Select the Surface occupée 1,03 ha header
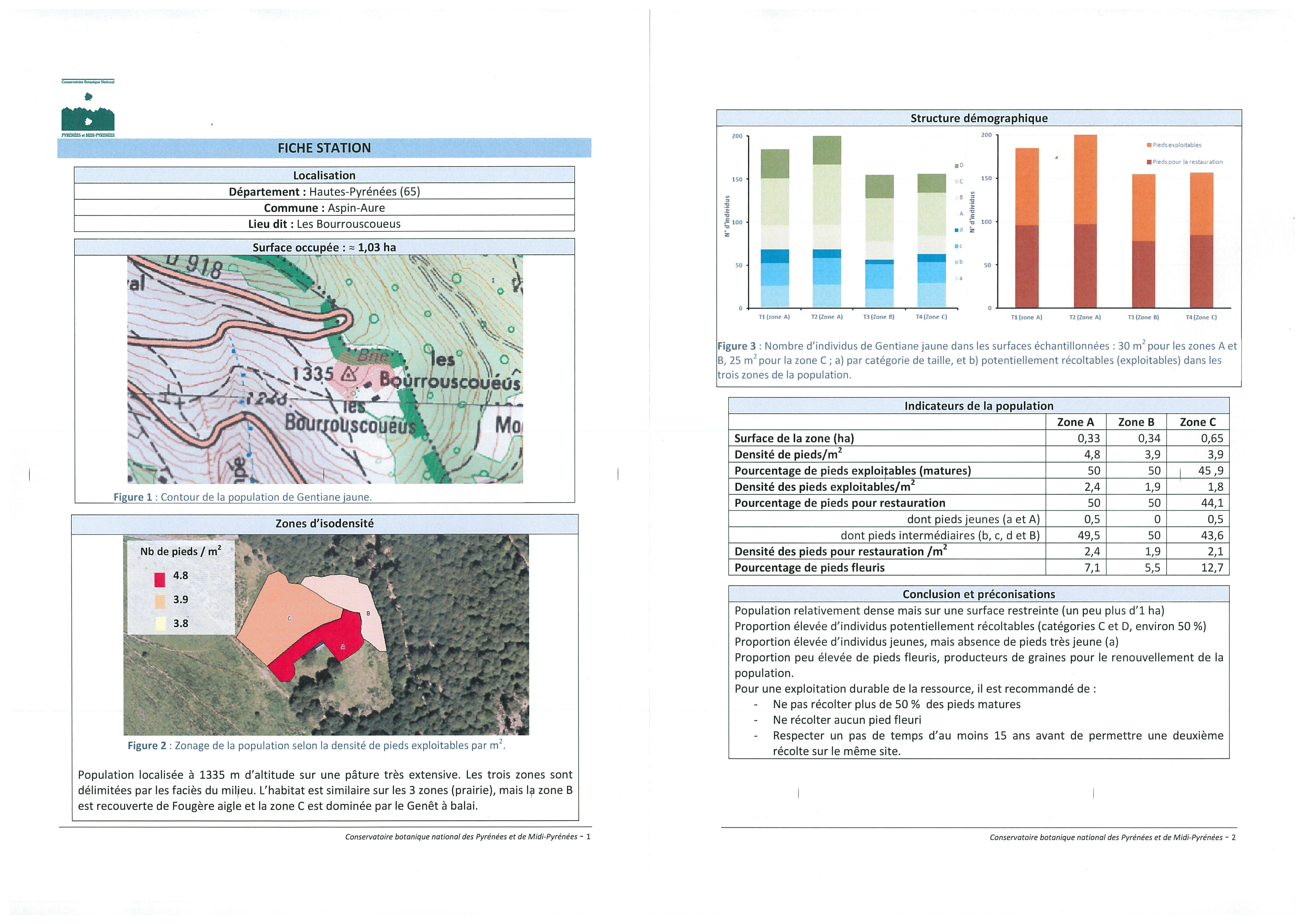 pos(324,247)
